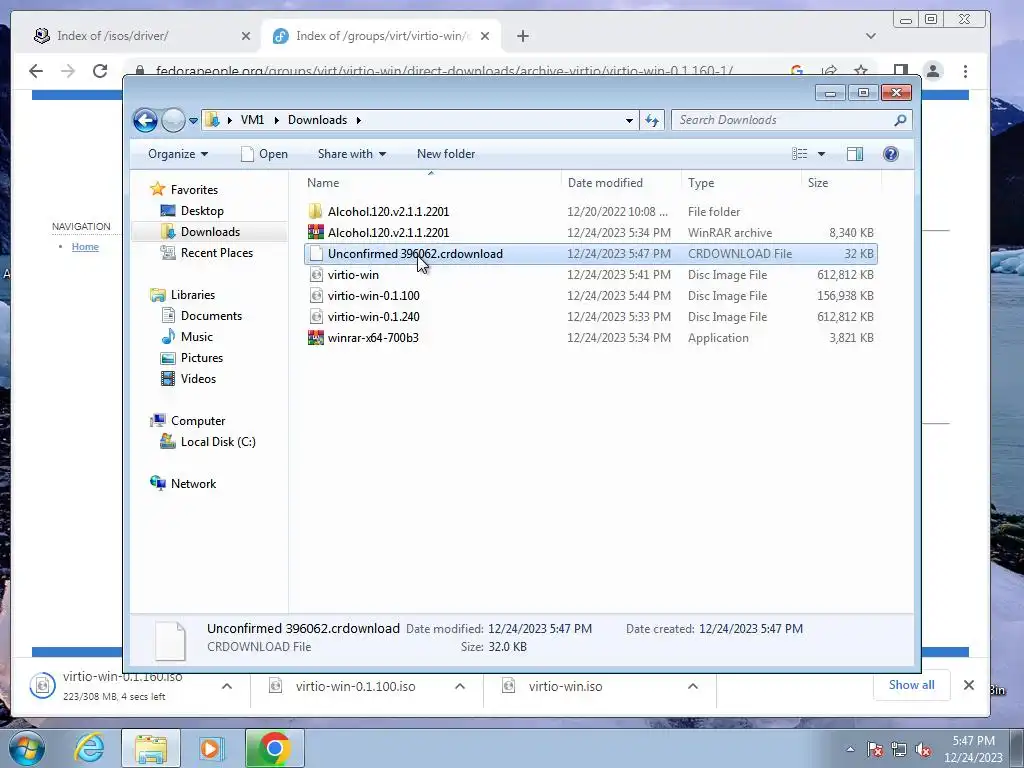The image size is (1024, 768).
Task: Sort by the Type column header
Action: point(741,183)
